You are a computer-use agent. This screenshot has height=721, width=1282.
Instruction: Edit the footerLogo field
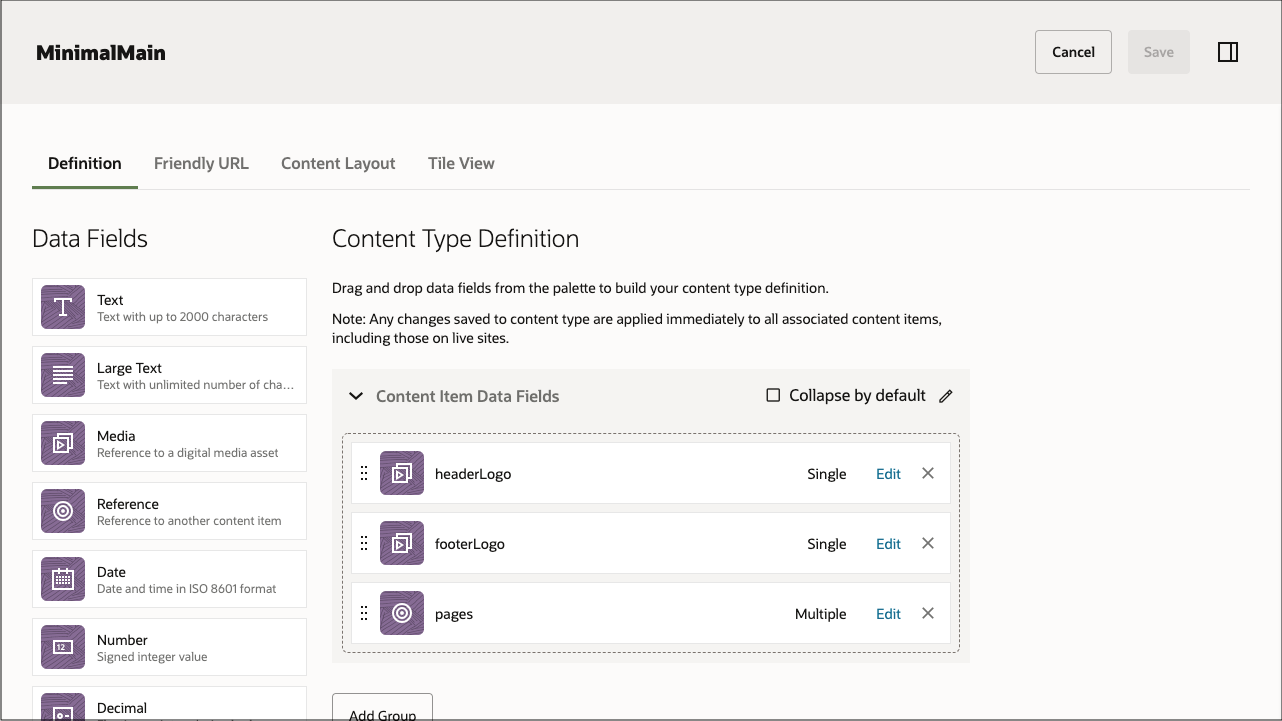coord(888,543)
